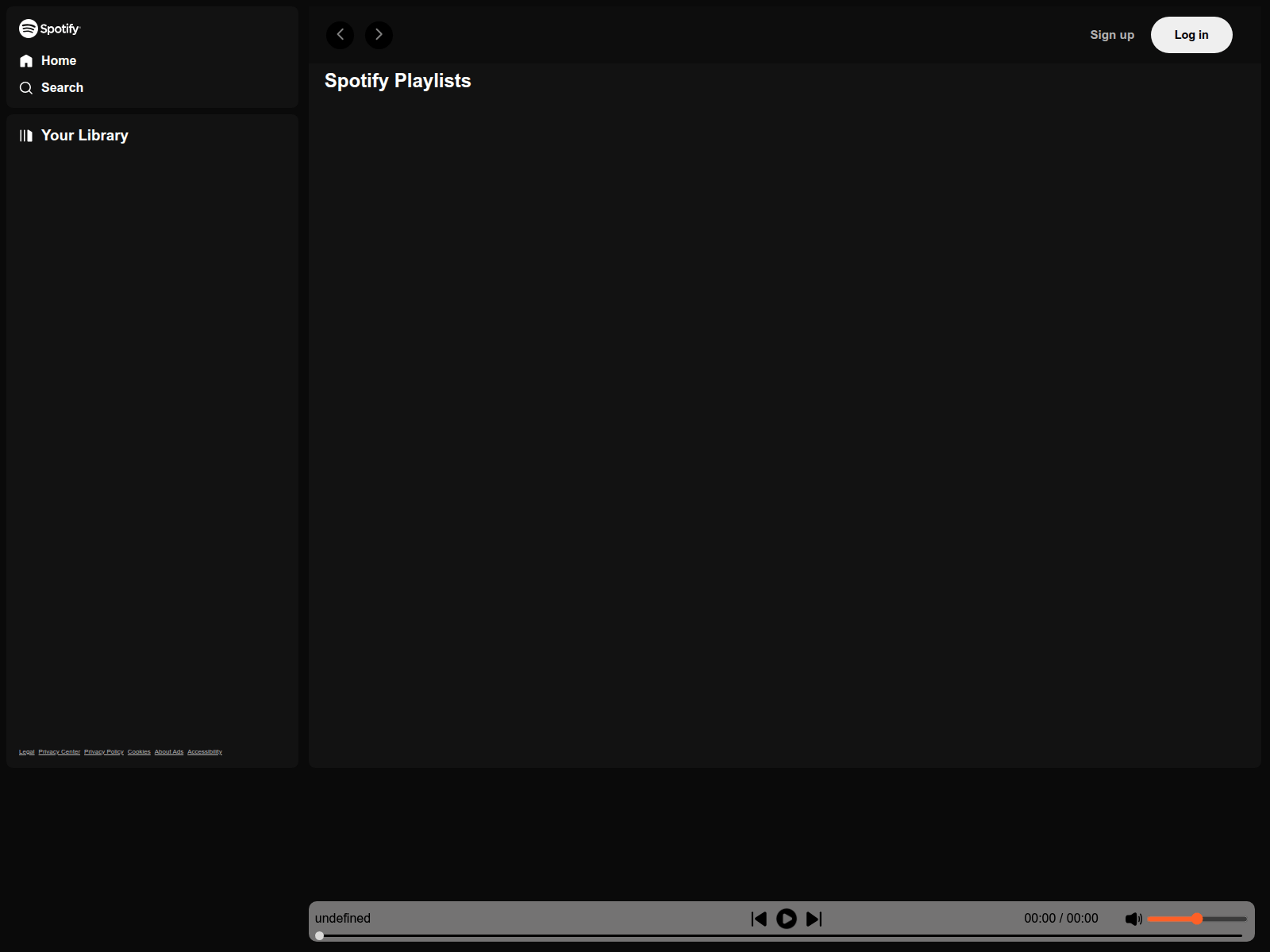This screenshot has width=1270, height=952.
Task: Open the Home page icon
Action: [26, 61]
